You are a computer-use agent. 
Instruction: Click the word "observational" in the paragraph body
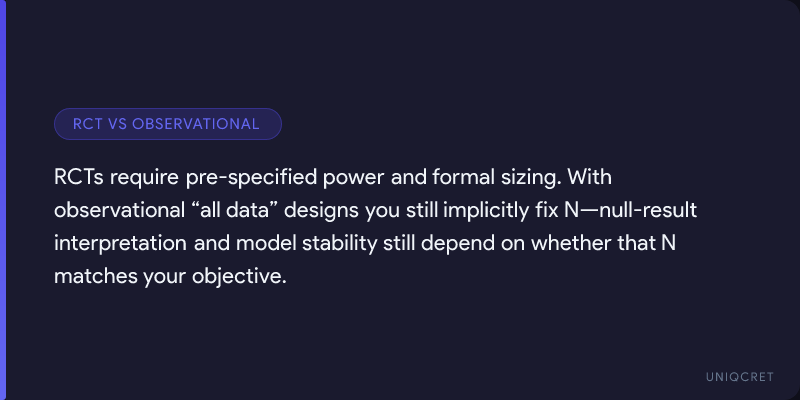(x=112, y=211)
